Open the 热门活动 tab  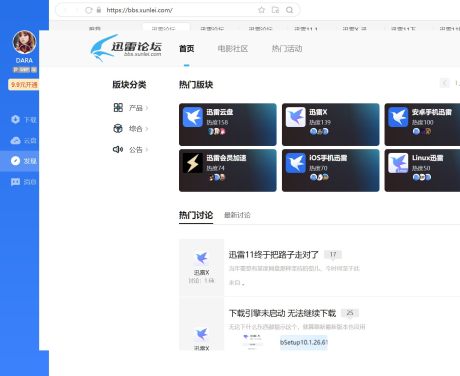287,49
